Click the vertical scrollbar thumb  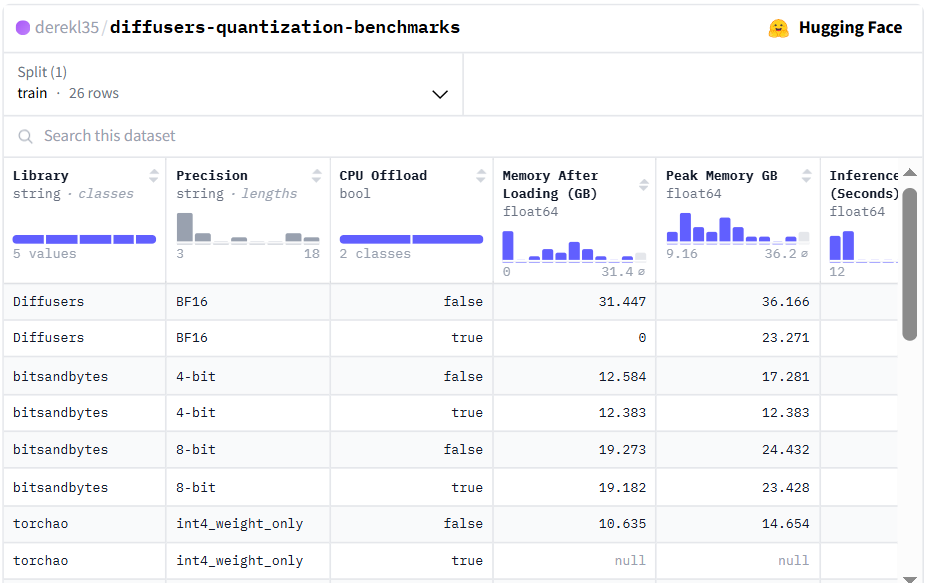click(909, 264)
